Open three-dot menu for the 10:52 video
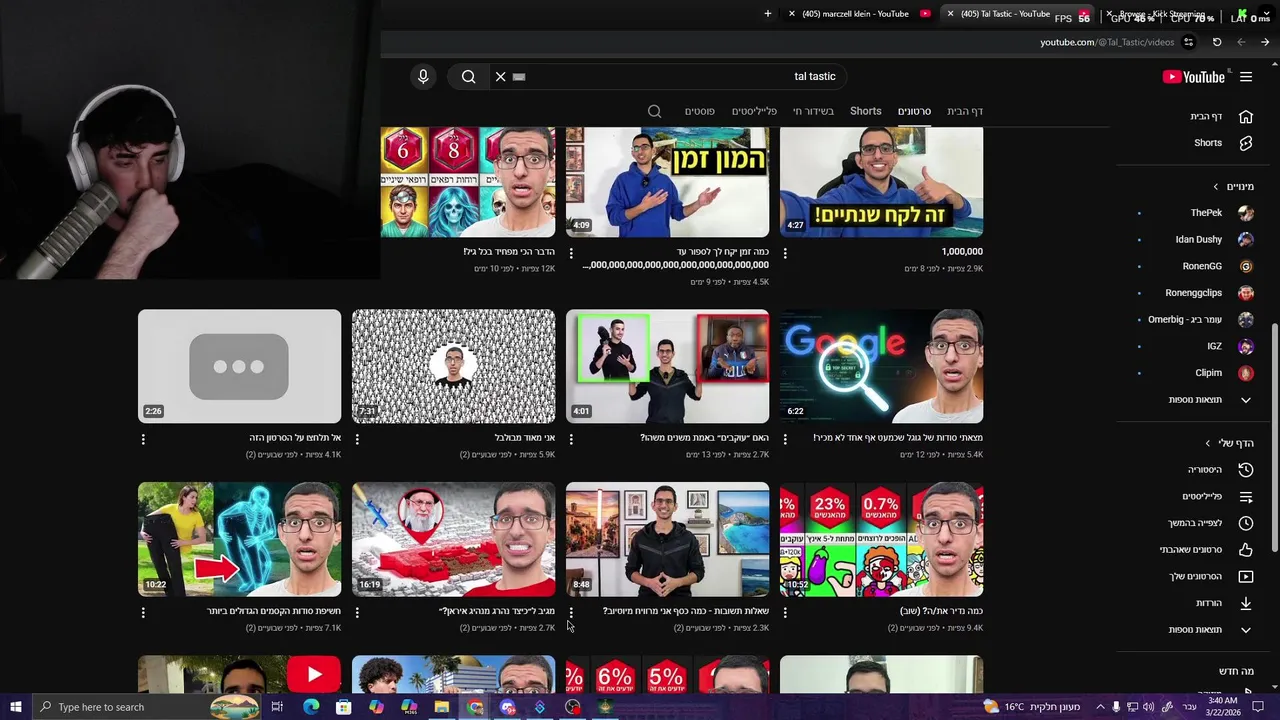This screenshot has width=1280, height=720. click(x=785, y=612)
